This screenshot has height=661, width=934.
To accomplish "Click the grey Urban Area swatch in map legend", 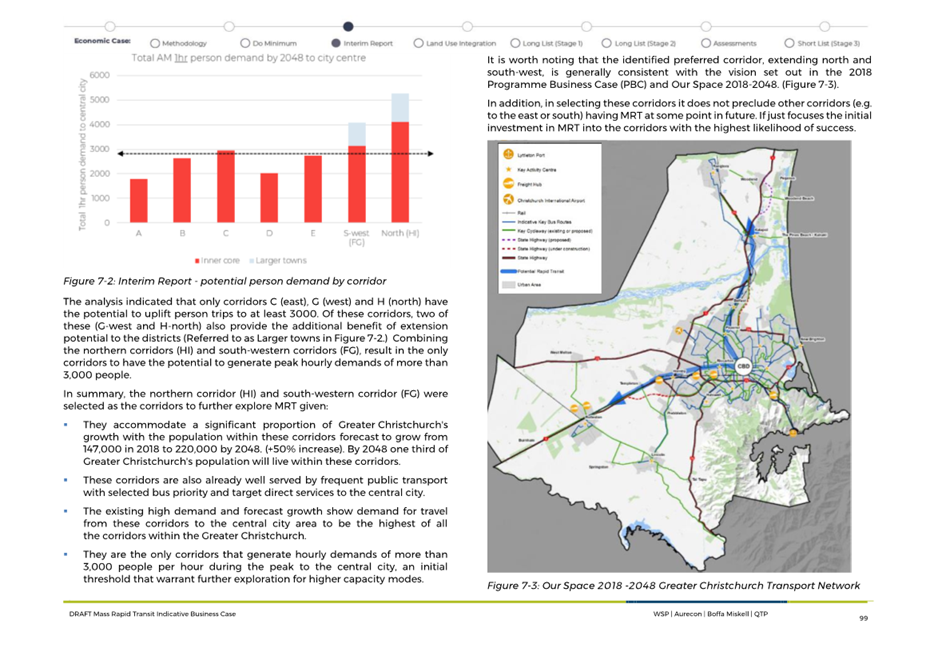I will pos(508,285).
